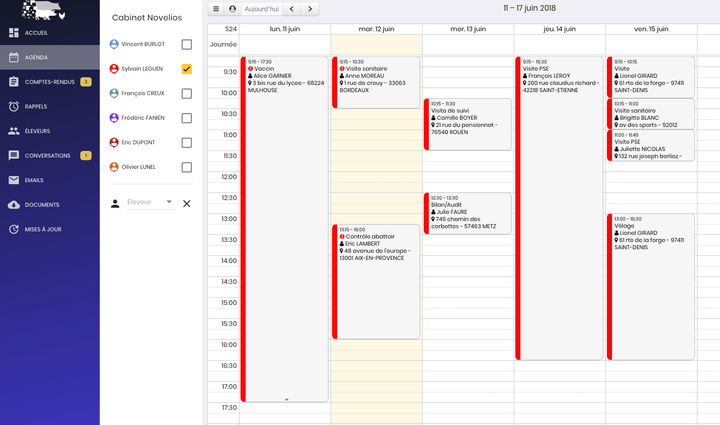Check the Eric DUPONT checkbox
Screen dimensions: 720x425
(x=186, y=143)
